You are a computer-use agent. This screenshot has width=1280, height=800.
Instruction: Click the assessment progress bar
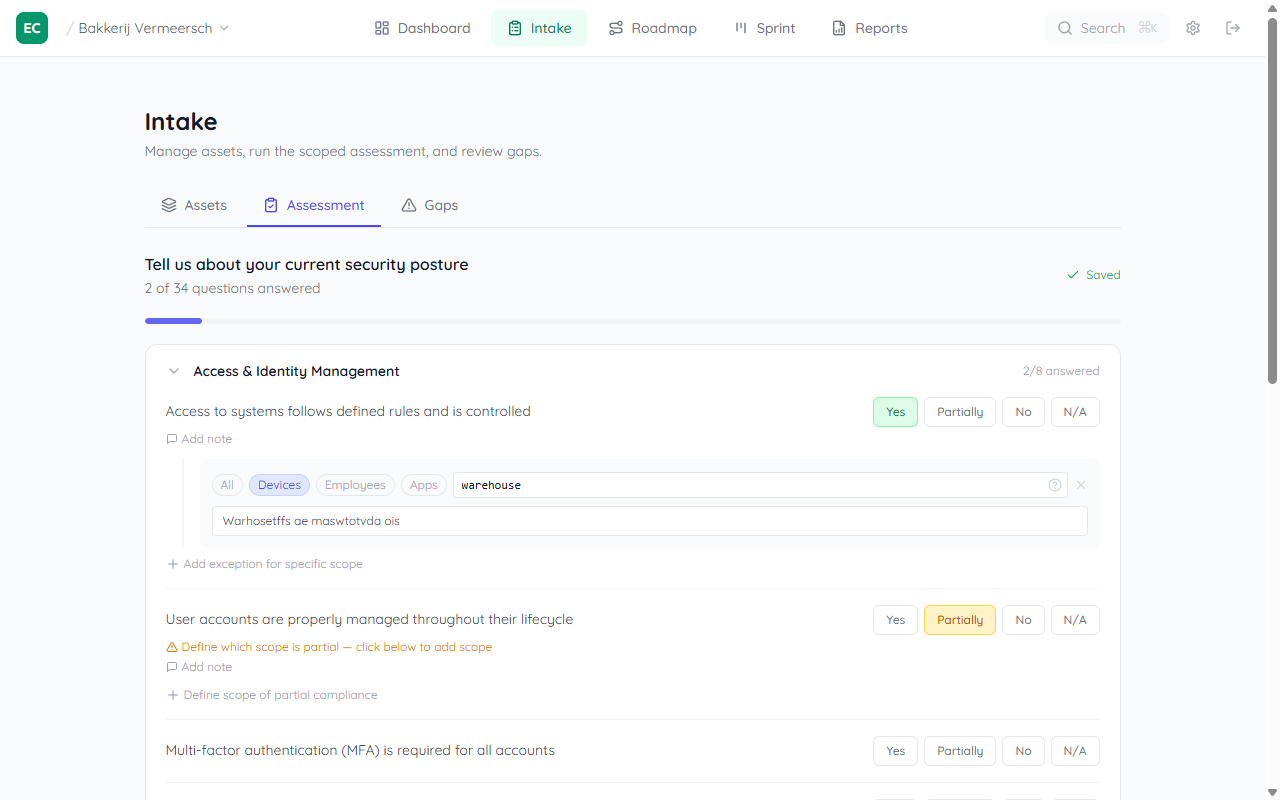632,321
